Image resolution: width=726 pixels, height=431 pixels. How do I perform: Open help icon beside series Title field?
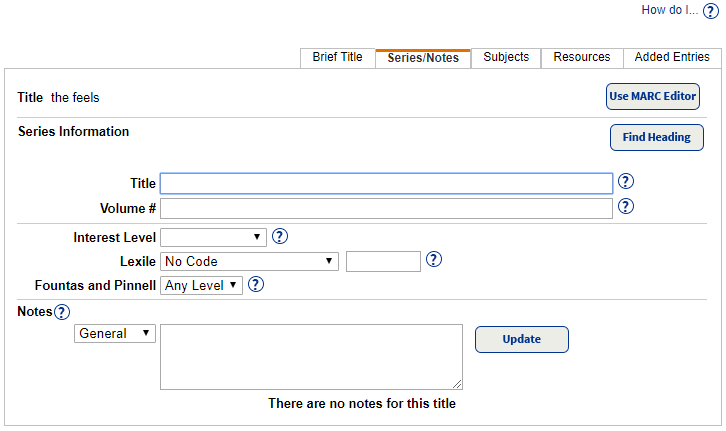[x=627, y=182]
